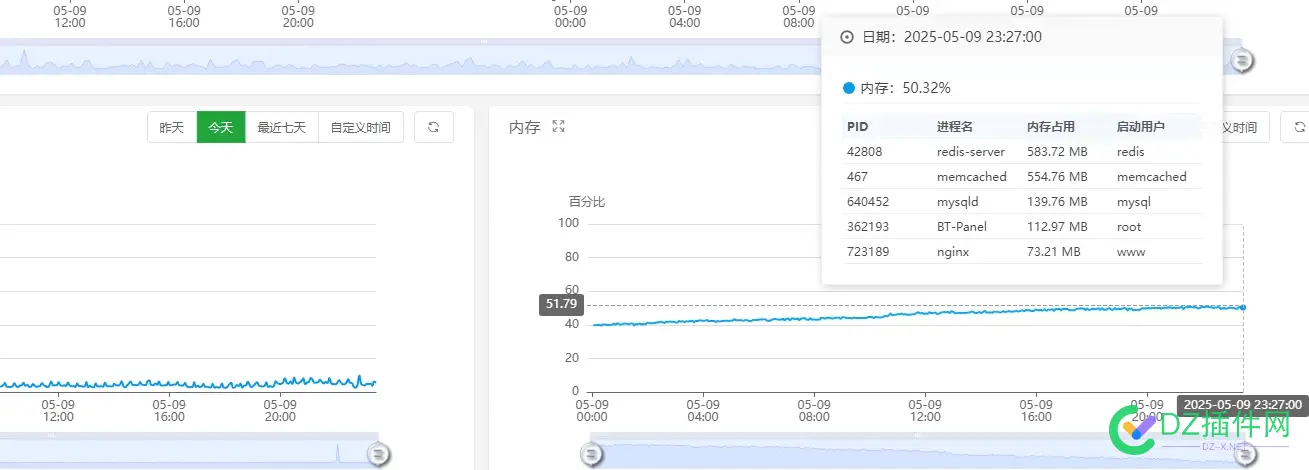Click the 百分比 axis label of 内存 chart
This screenshot has width=1309, height=470.
[x=587, y=201]
